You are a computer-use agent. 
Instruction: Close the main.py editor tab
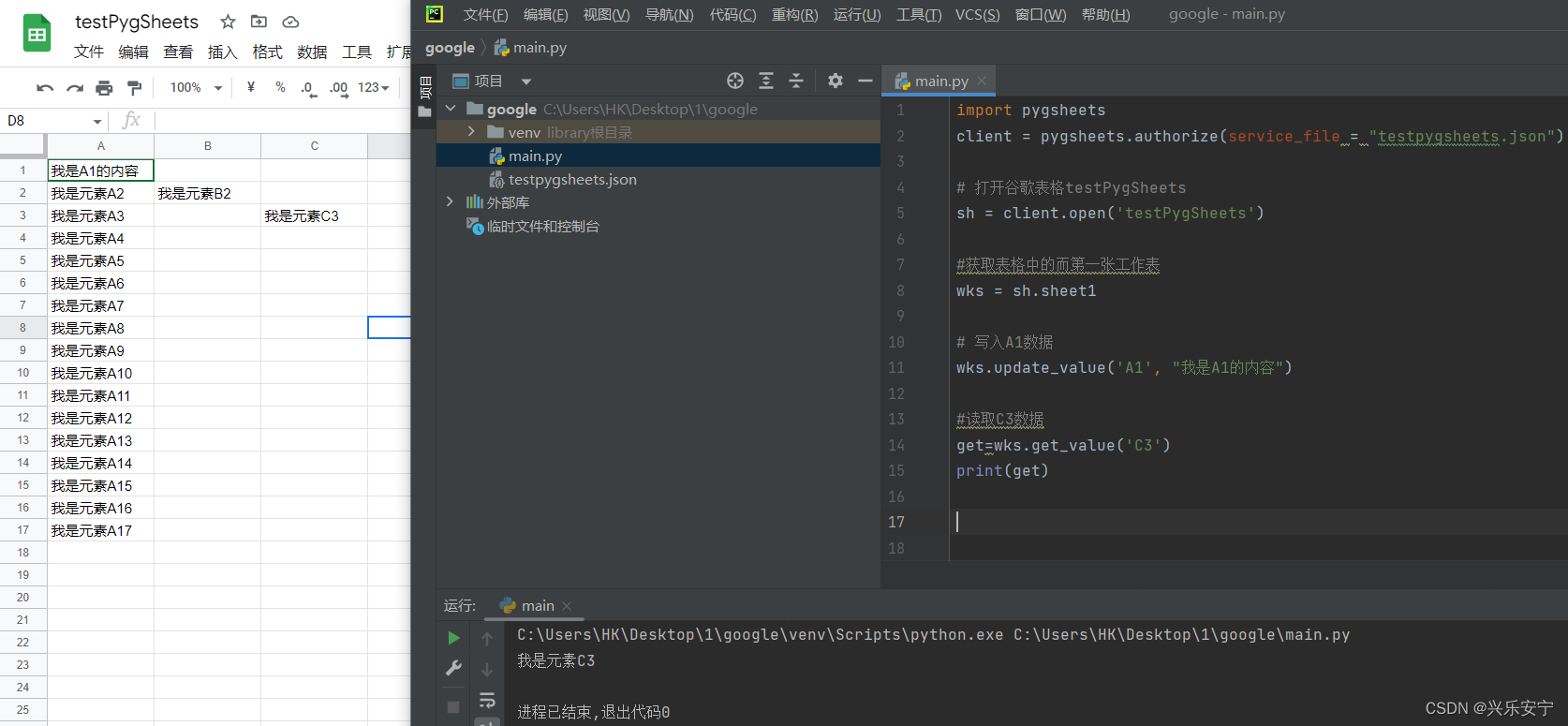click(x=982, y=81)
